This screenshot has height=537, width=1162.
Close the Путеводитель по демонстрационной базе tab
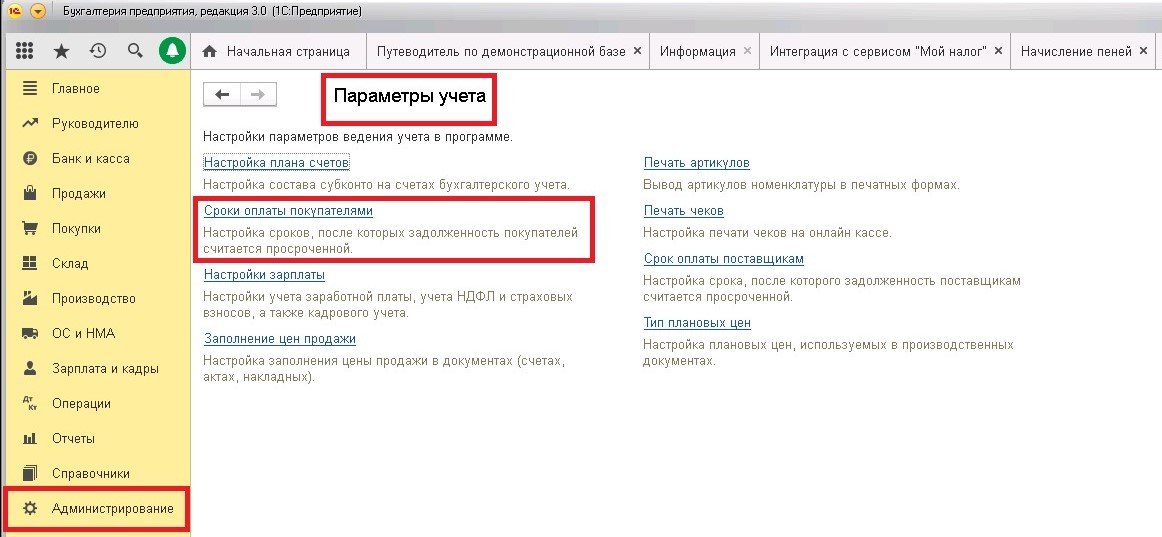(x=637, y=51)
